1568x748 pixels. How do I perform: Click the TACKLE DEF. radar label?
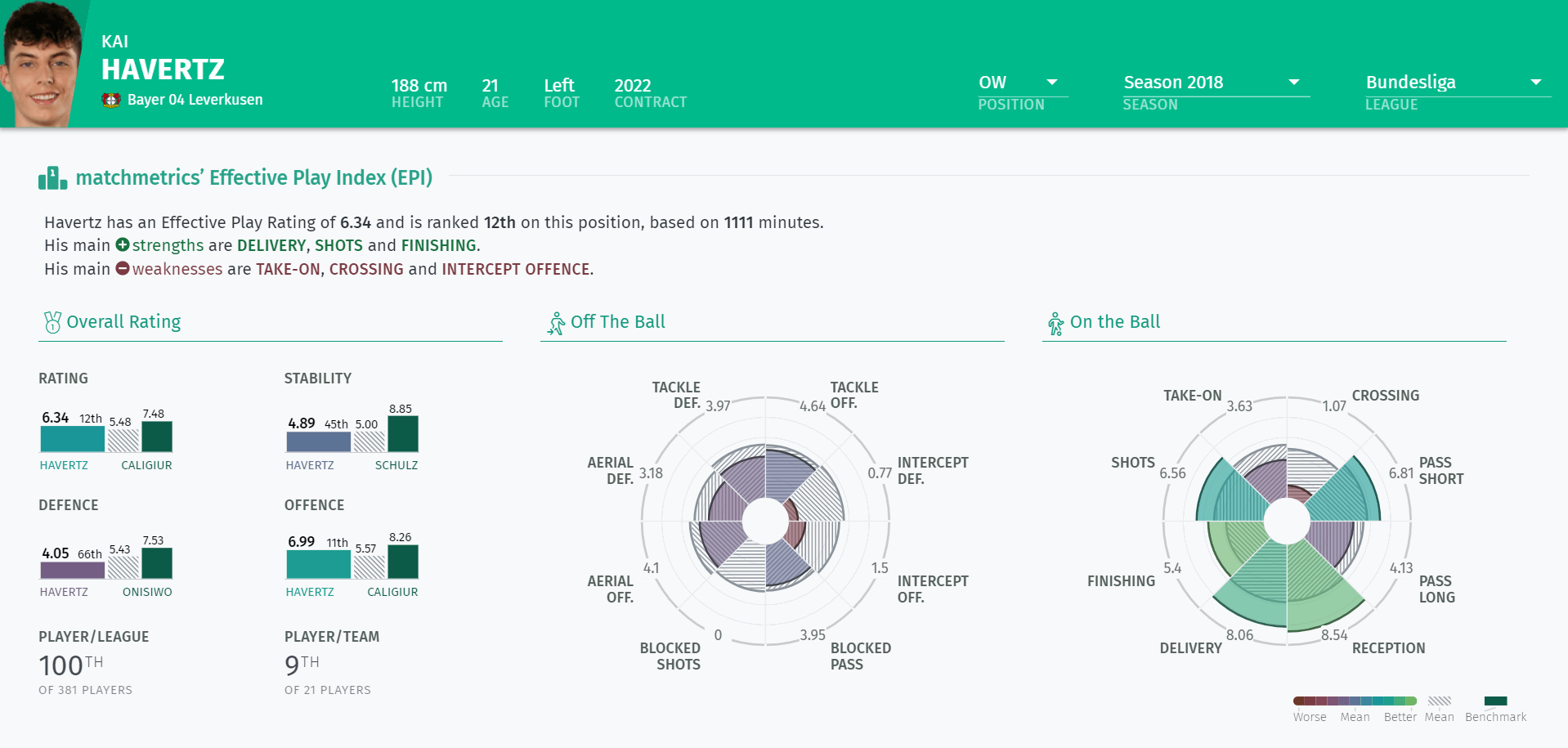676,395
